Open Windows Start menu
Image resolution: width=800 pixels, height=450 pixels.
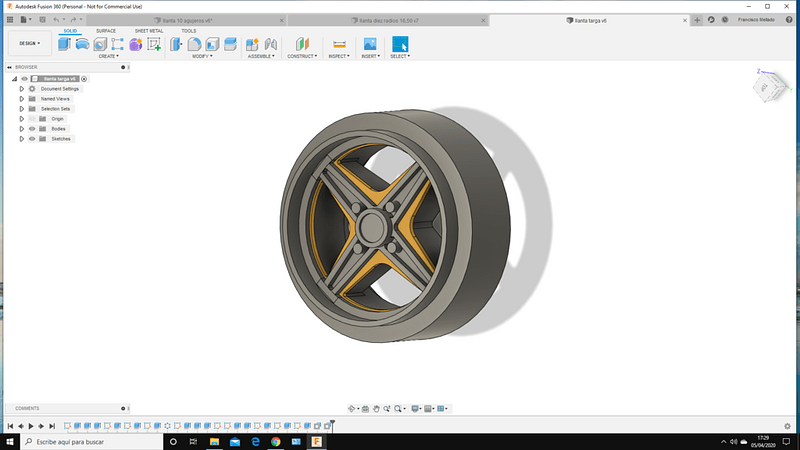[10, 442]
